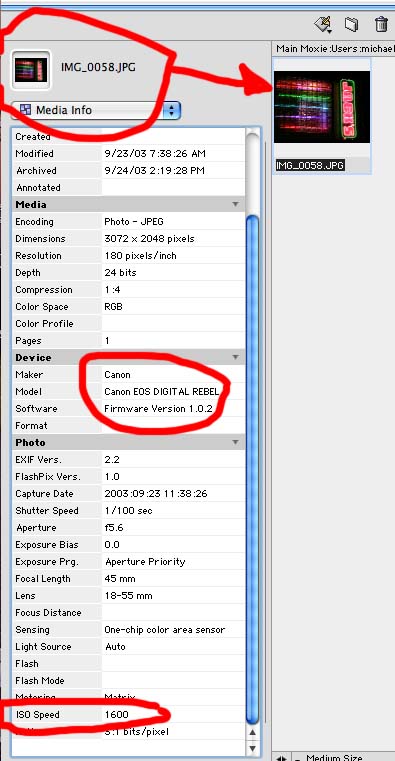The height and width of the screenshot is (761, 395).
Task: Collapse the Media section triangle
Action: tap(235, 204)
